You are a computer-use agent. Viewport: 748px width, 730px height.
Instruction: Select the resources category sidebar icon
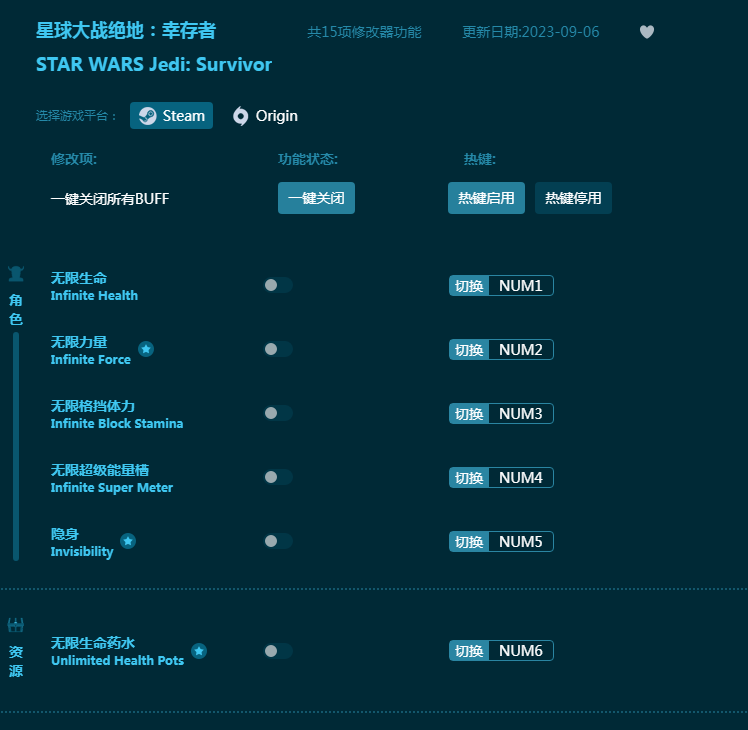pyautogui.click(x=16, y=626)
